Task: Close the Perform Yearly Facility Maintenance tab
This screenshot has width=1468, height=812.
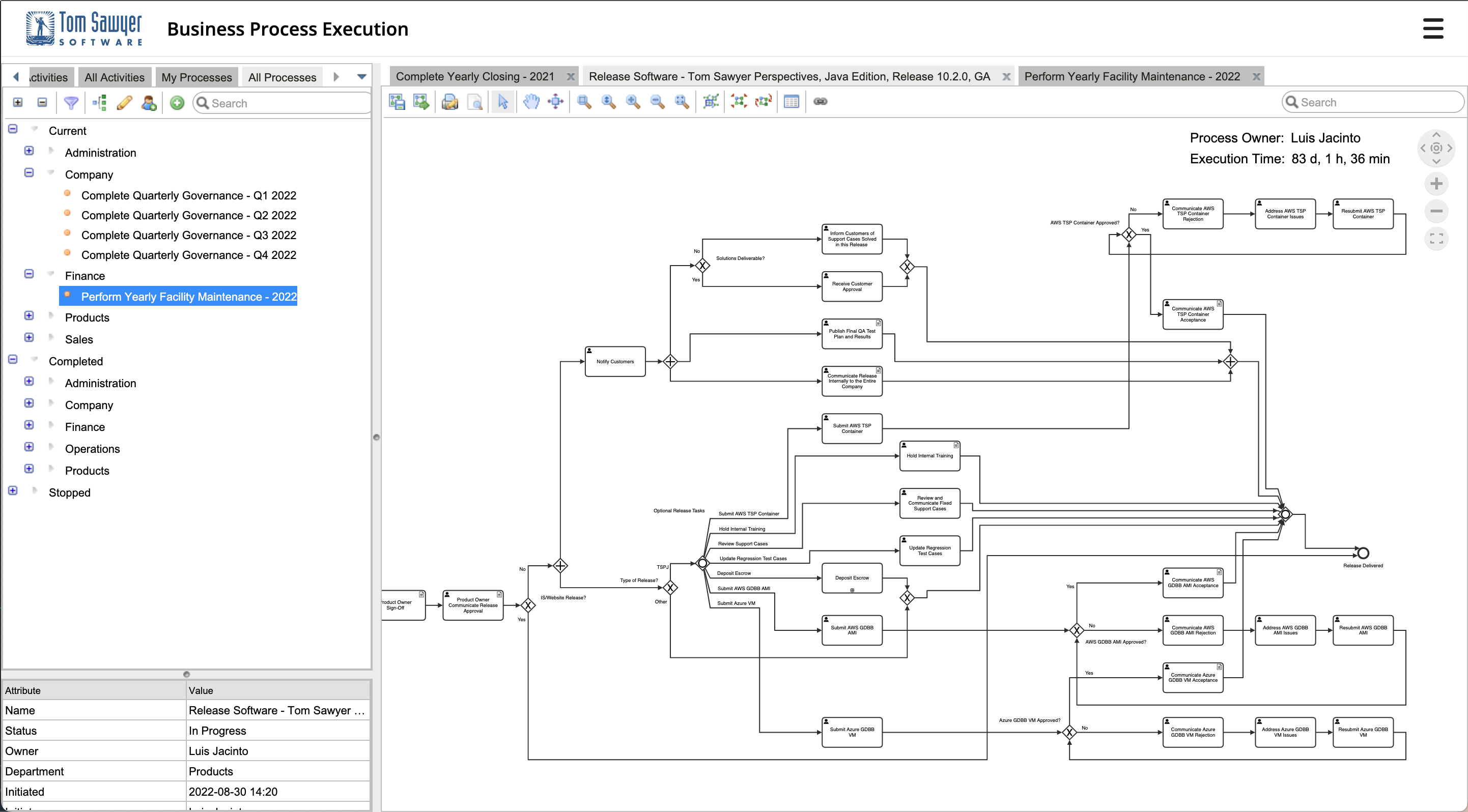Action: pyautogui.click(x=1256, y=77)
